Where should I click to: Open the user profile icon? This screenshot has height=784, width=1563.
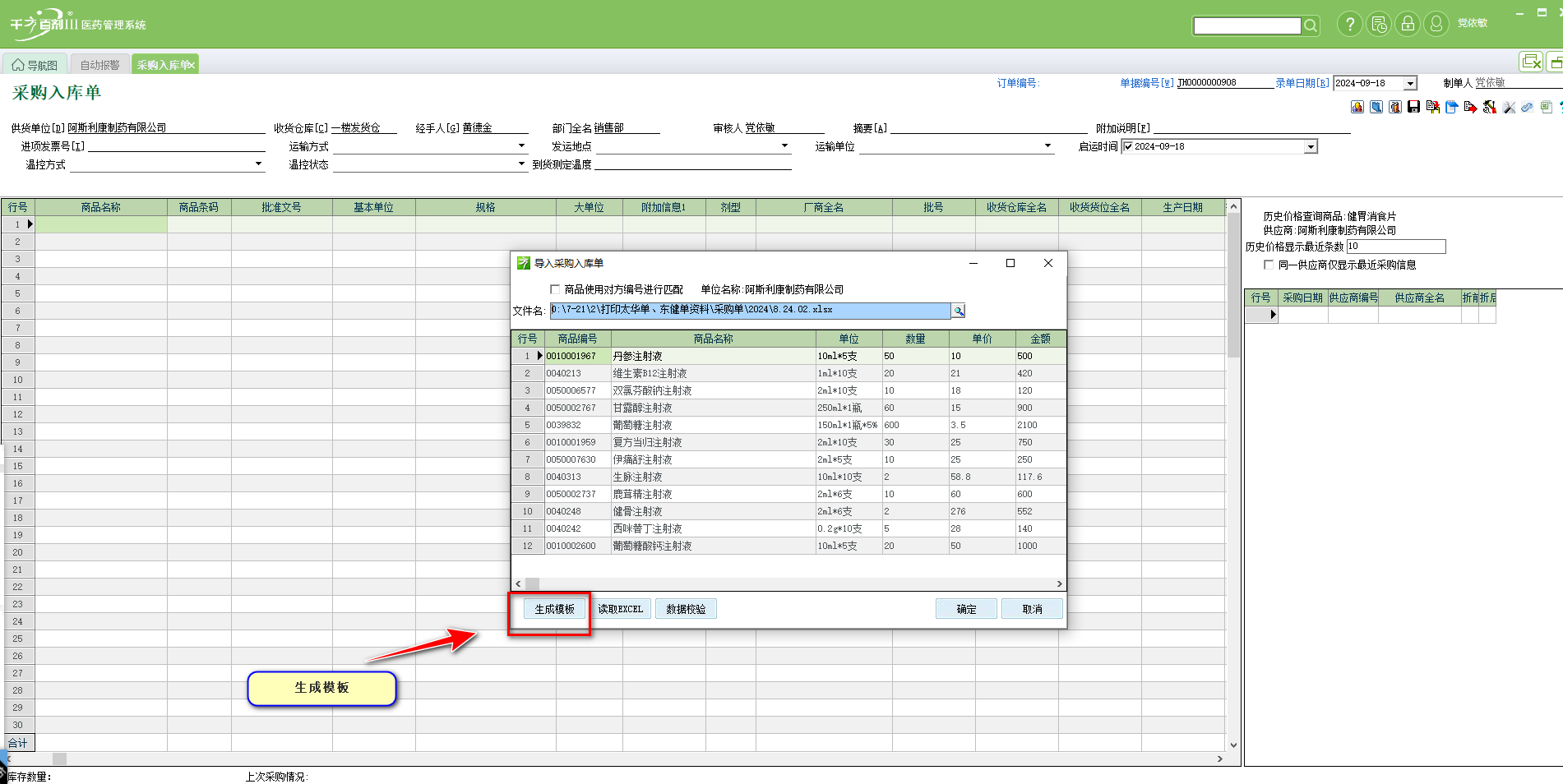[x=1436, y=24]
